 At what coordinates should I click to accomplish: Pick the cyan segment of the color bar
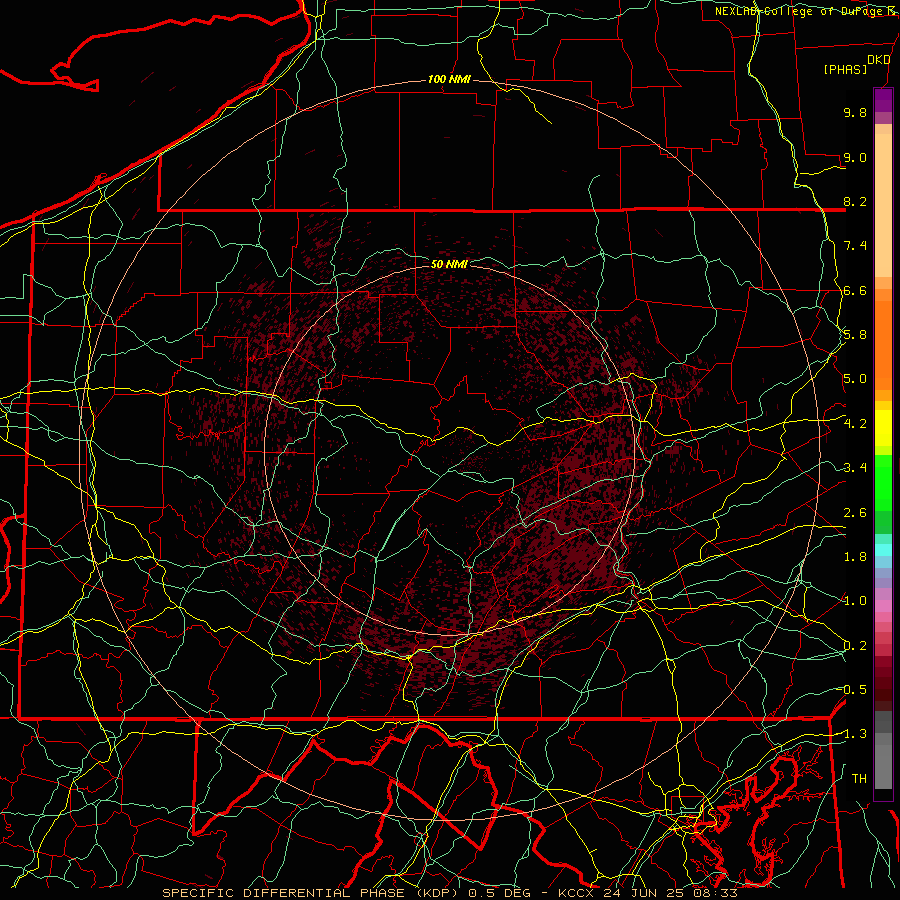tap(883, 550)
